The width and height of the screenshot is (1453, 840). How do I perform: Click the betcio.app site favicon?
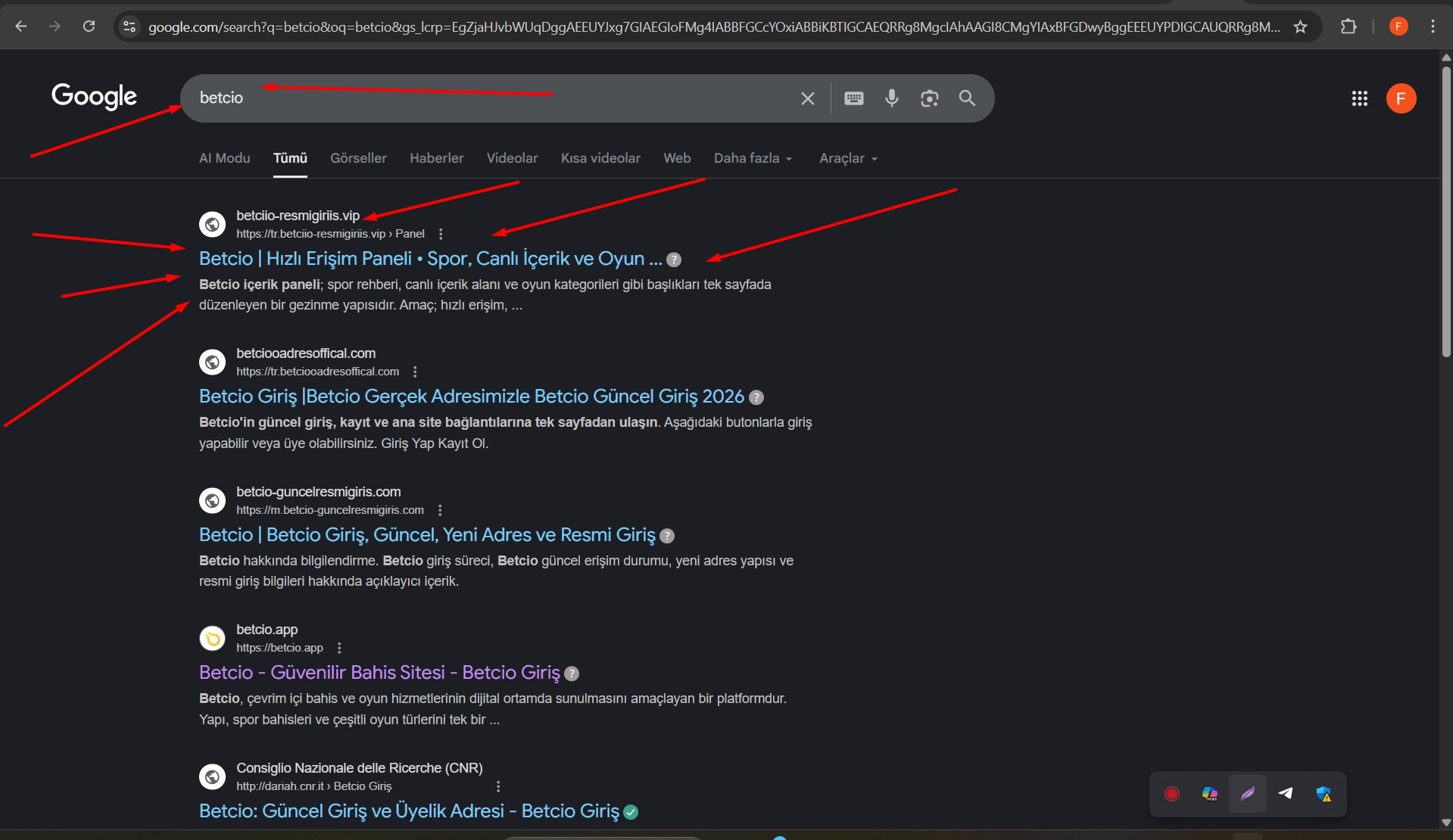[x=212, y=639]
